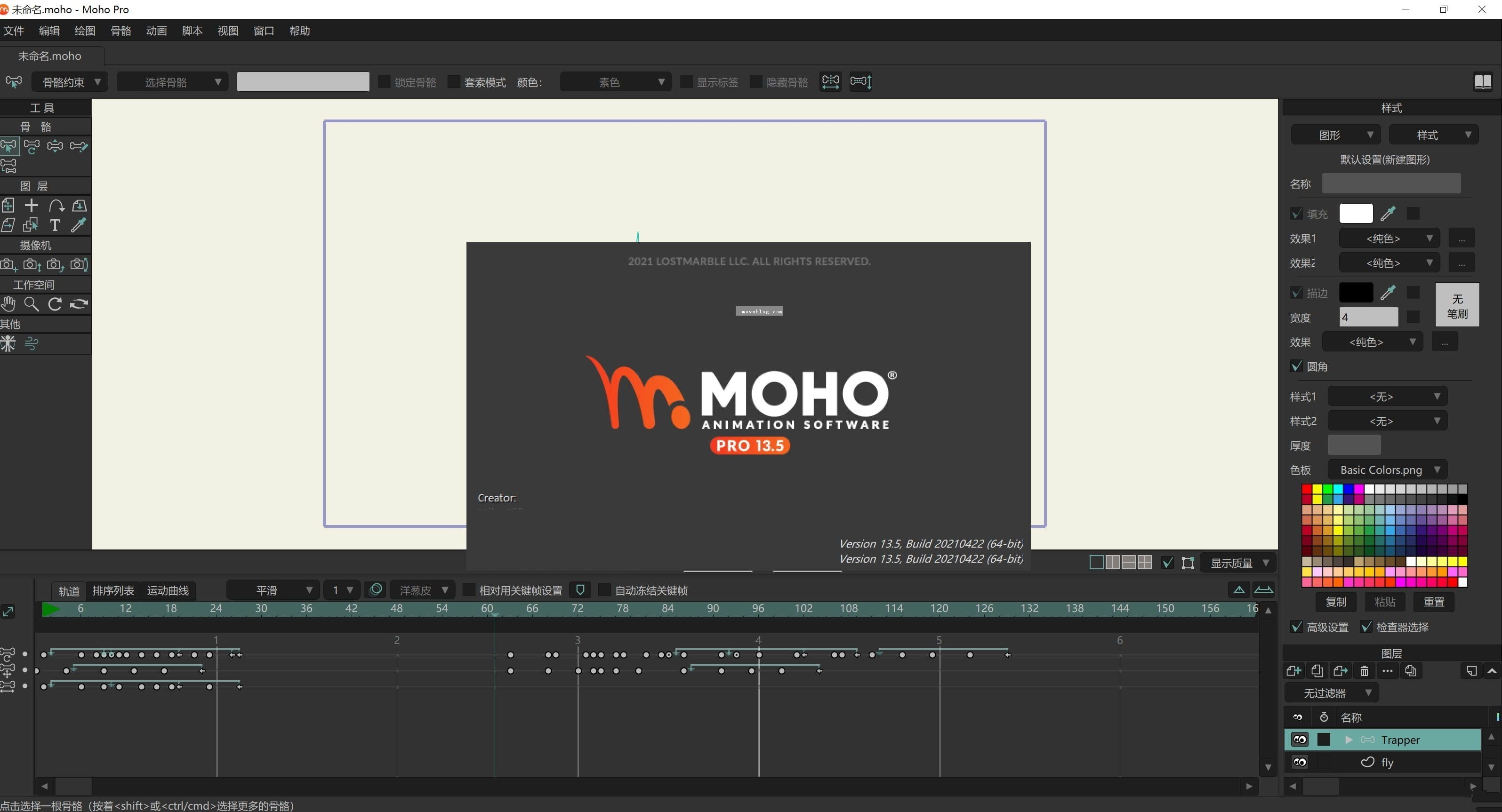1502x812 pixels.
Task: Open the 选择骨骼 dropdown
Action: pos(173,81)
